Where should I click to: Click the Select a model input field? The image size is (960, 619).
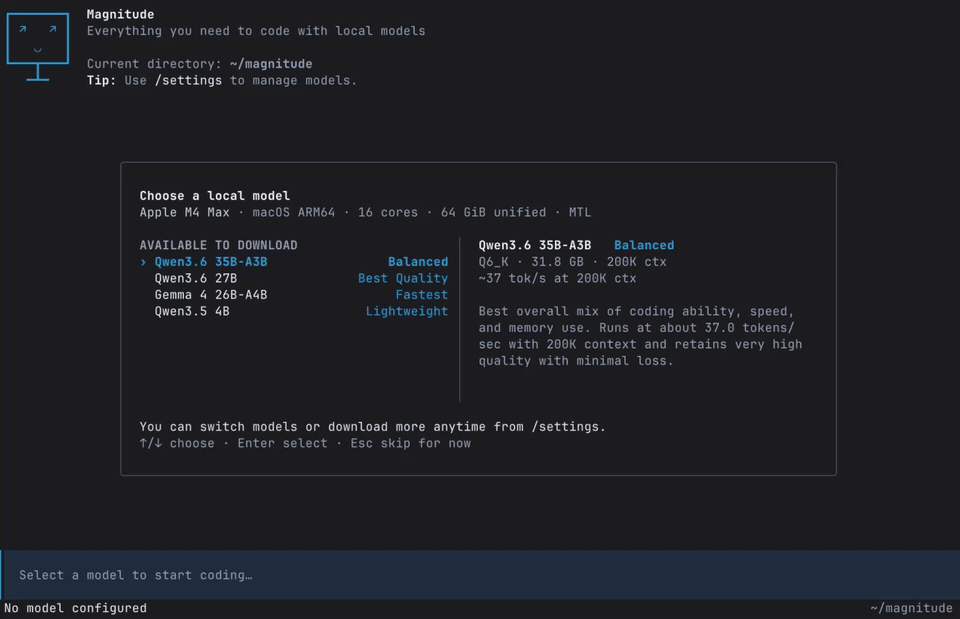coord(480,575)
